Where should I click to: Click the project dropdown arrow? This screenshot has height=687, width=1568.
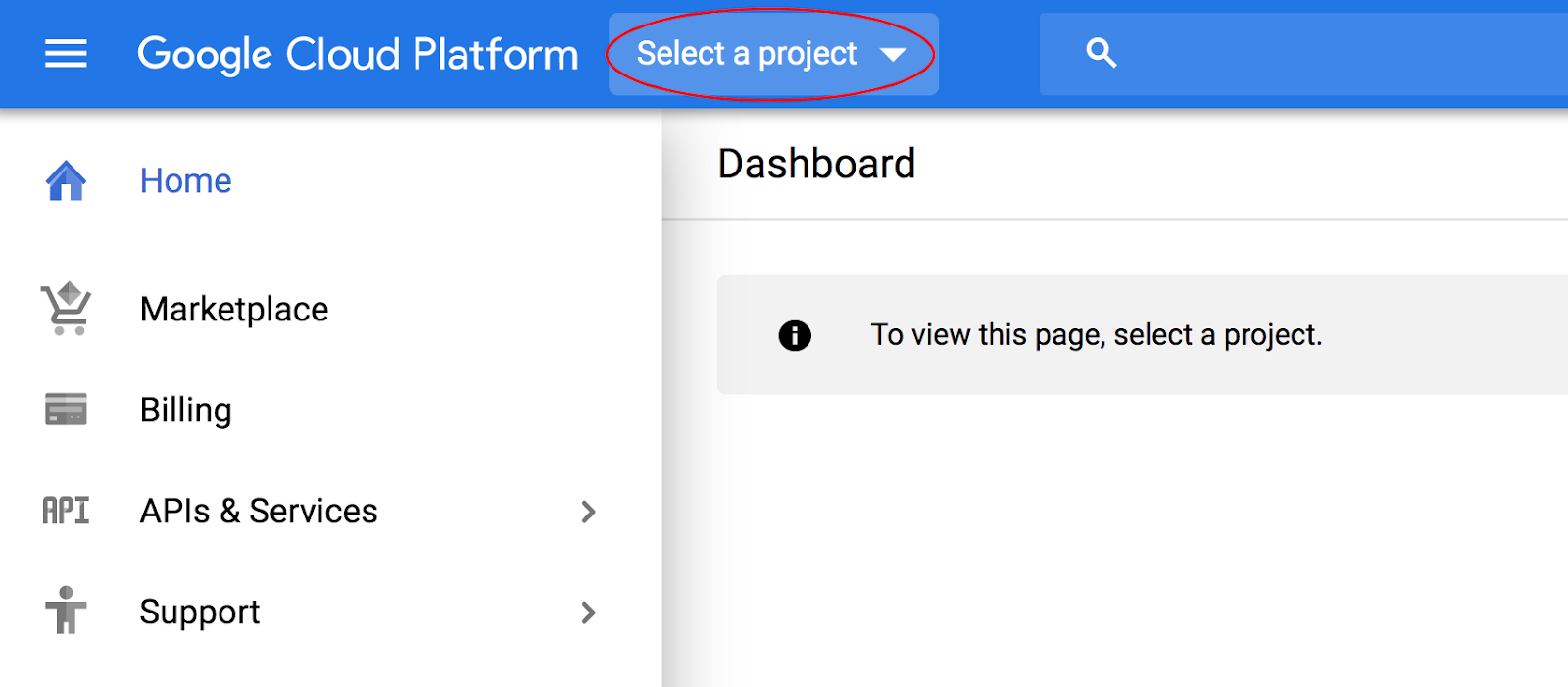coord(893,55)
